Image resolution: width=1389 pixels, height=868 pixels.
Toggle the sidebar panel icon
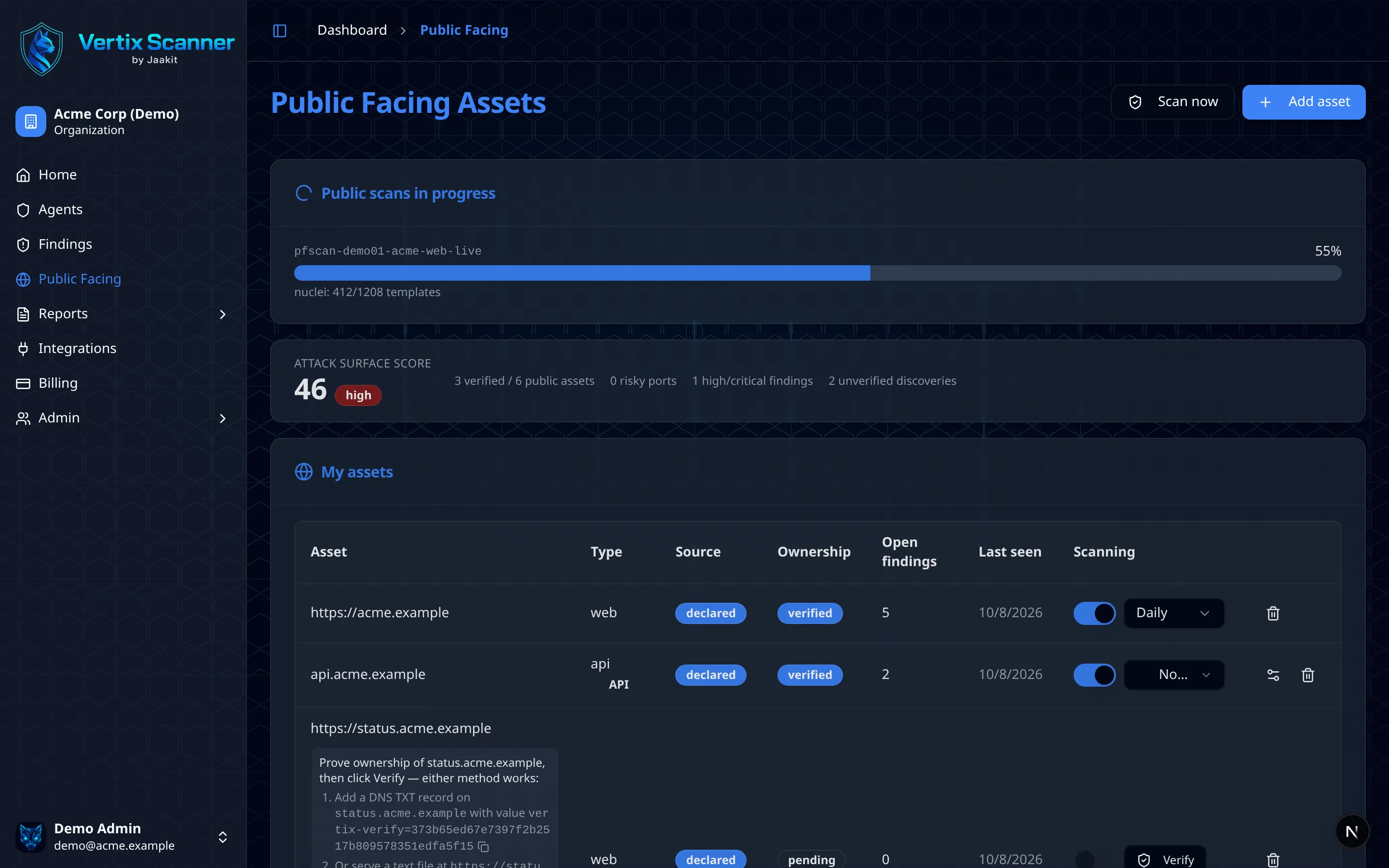click(280, 30)
